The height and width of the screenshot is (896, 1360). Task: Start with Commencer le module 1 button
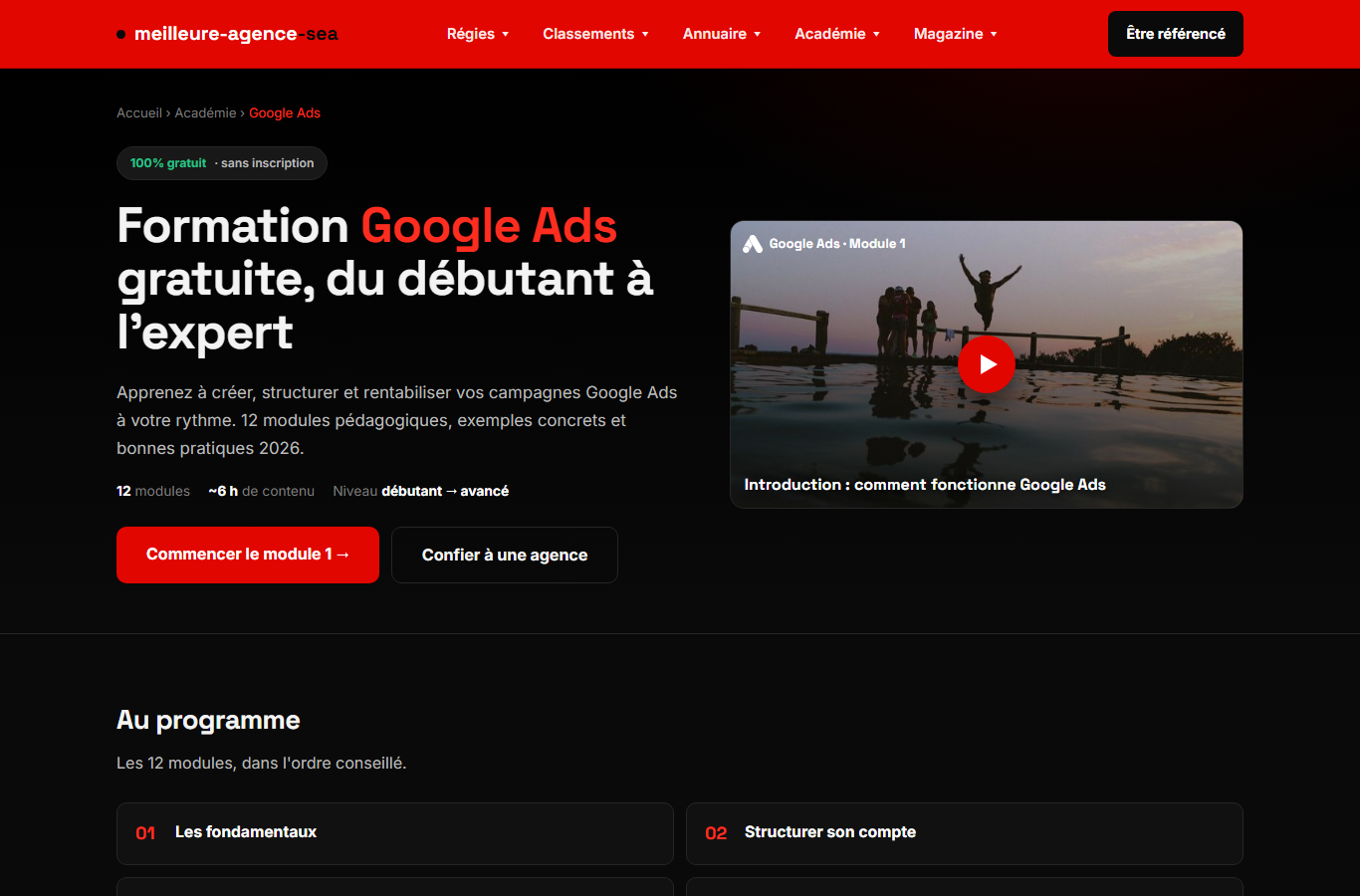pyautogui.click(x=248, y=555)
